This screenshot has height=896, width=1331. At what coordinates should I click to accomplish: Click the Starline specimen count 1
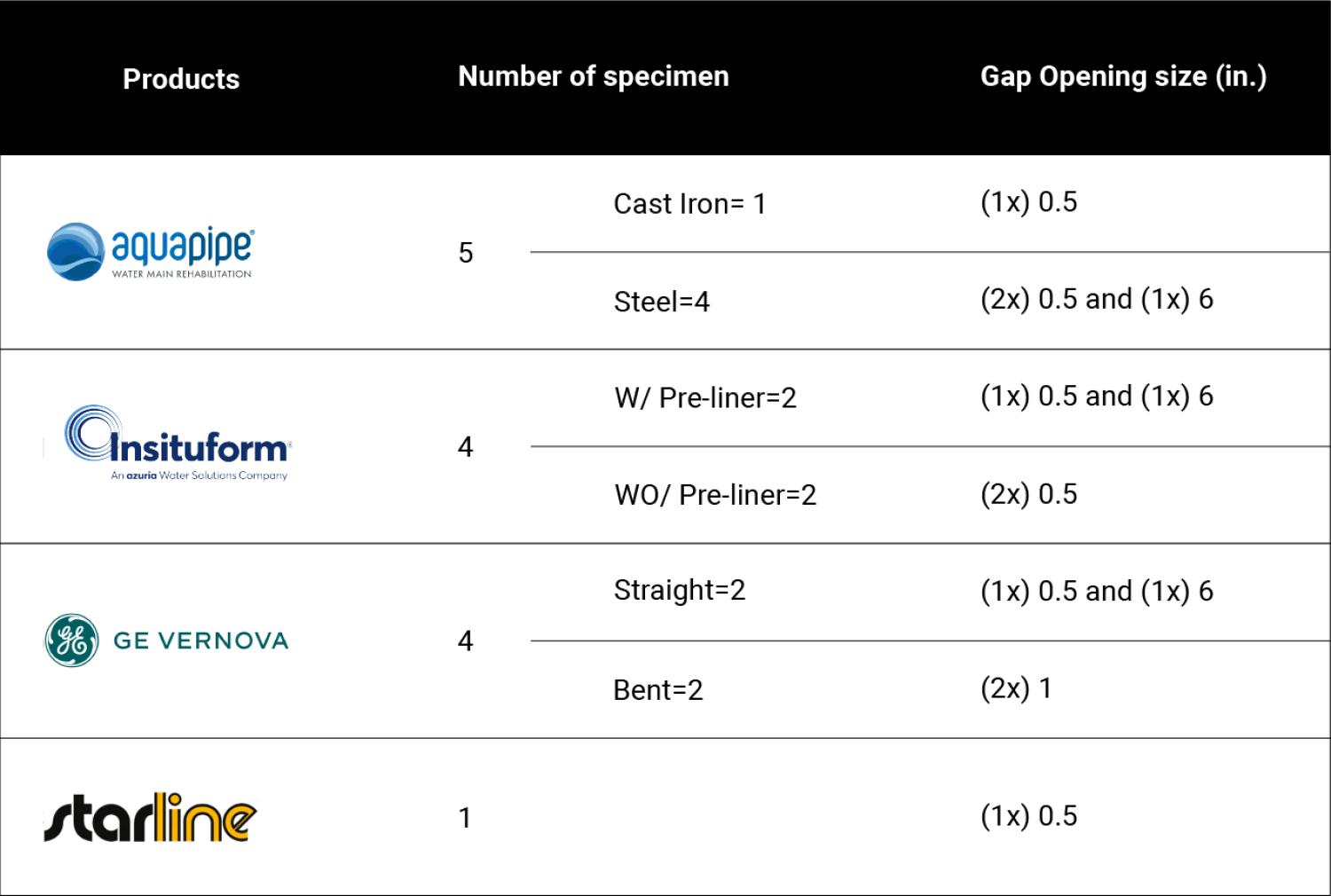point(465,818)
